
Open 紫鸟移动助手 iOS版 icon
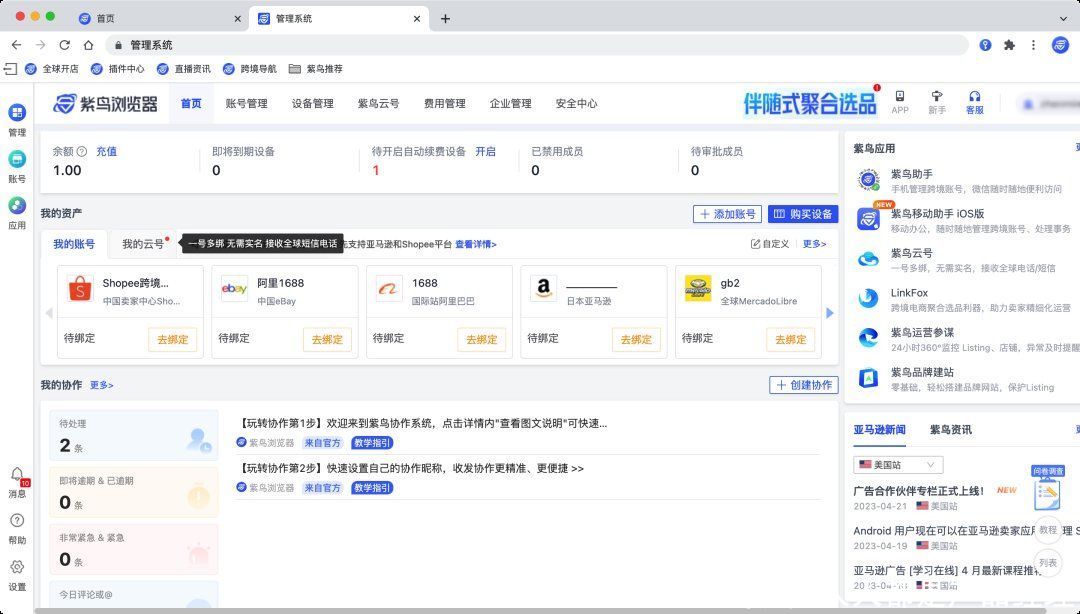869,218
